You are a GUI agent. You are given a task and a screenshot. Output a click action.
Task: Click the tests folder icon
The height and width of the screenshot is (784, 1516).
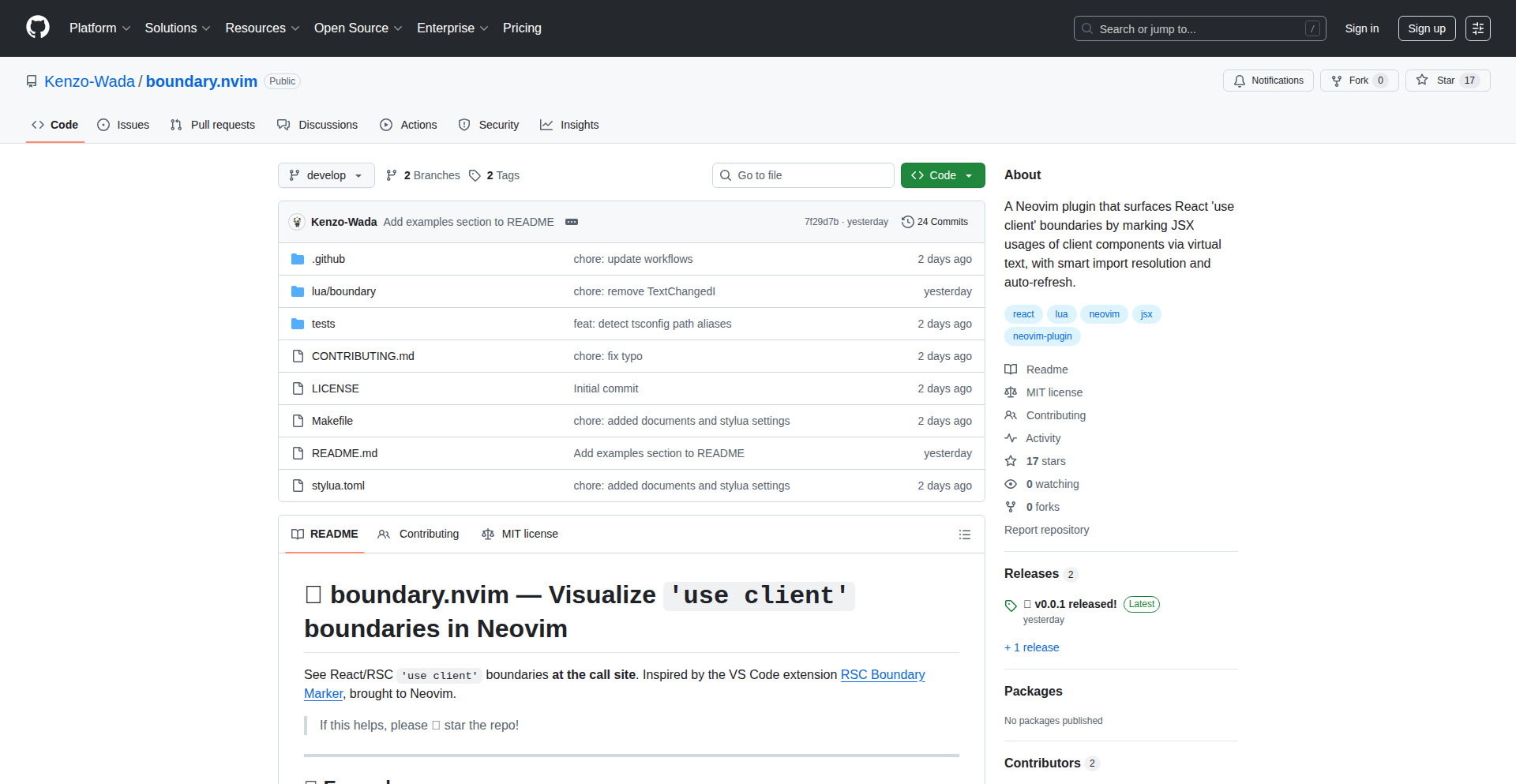(298, 324)
